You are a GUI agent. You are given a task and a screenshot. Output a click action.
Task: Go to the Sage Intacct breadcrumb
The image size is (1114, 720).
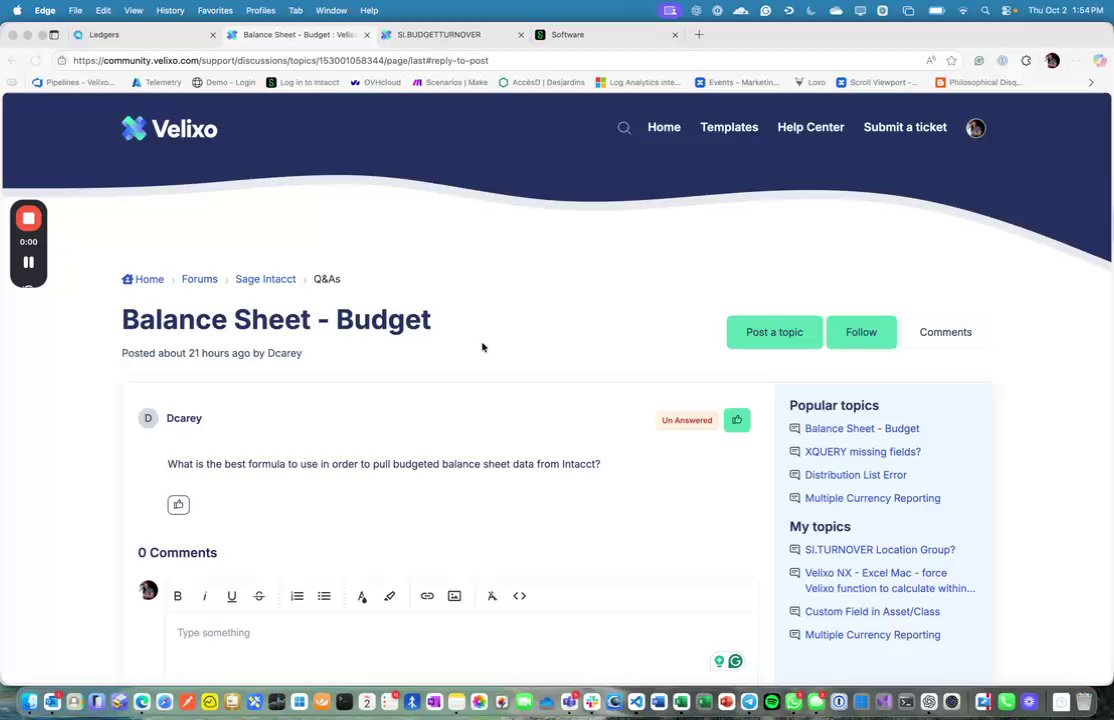click(266, 279)
